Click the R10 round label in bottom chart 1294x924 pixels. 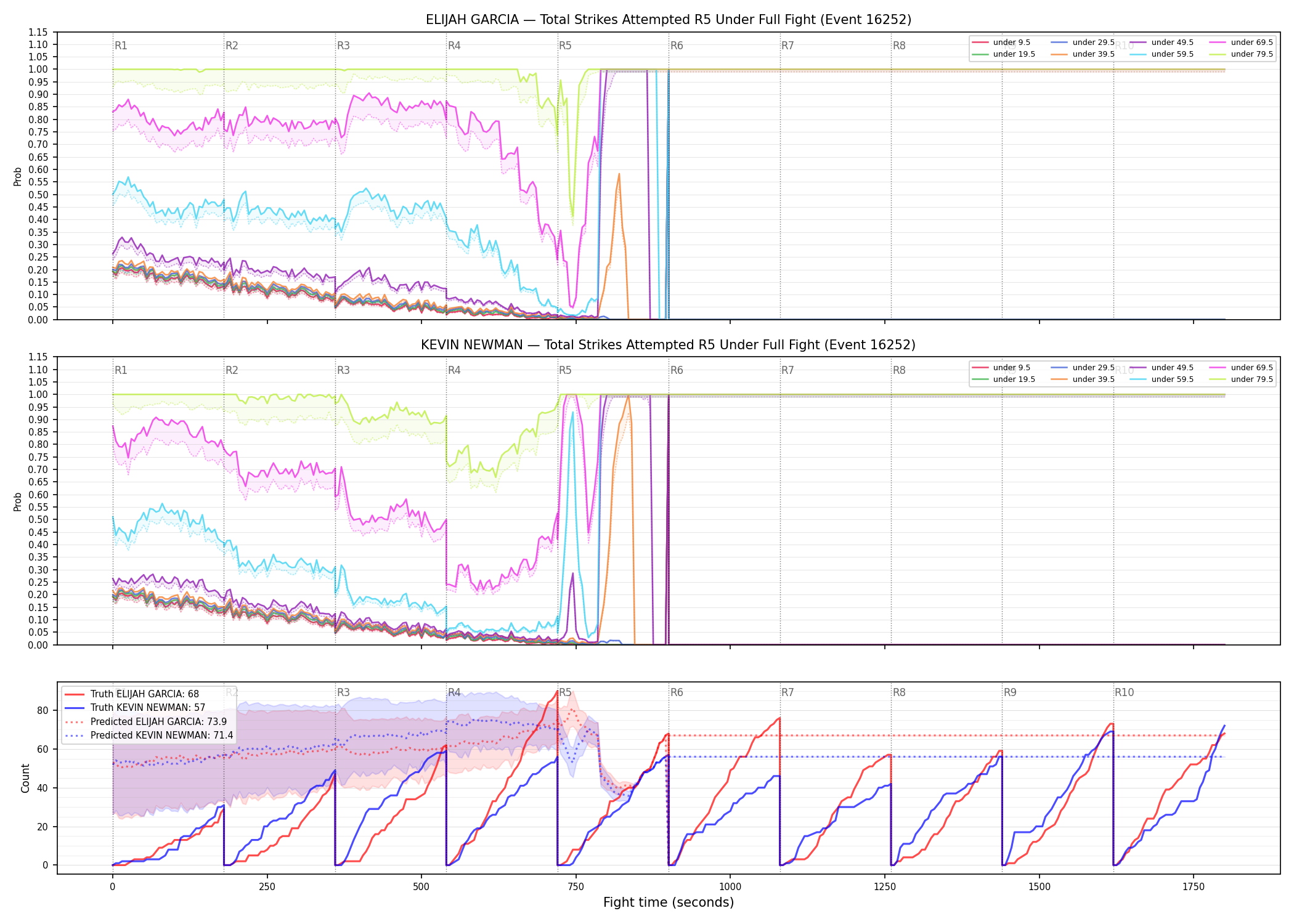click(1124, 692)
